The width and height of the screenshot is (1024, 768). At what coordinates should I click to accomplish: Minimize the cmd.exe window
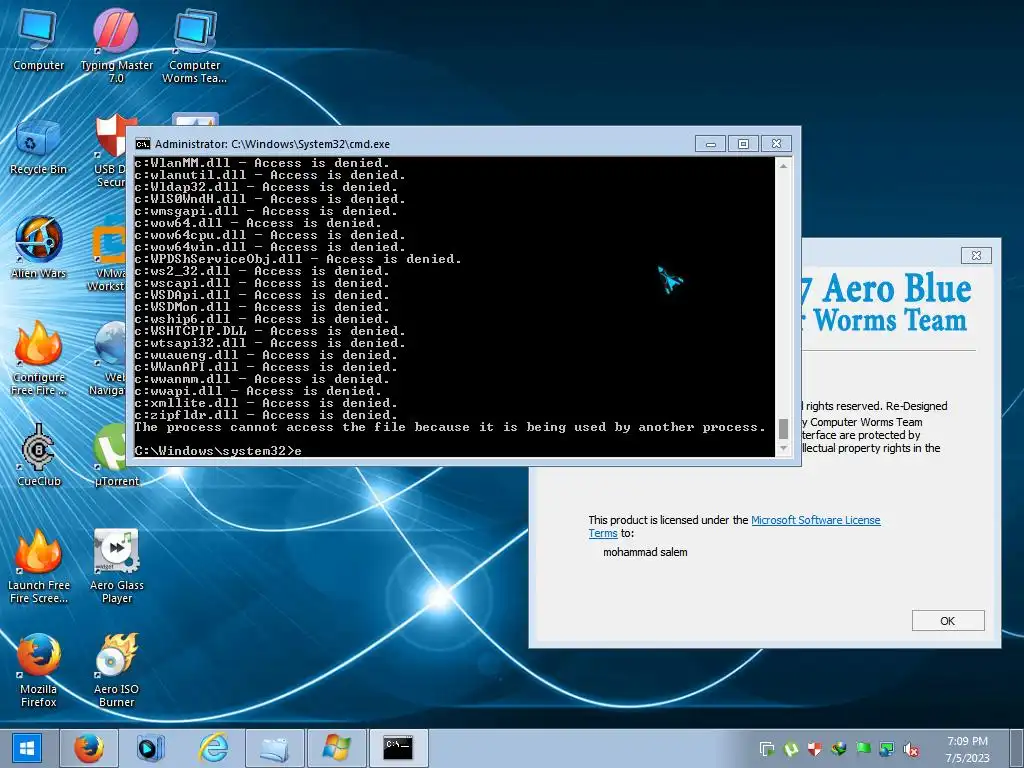(711, 144)
